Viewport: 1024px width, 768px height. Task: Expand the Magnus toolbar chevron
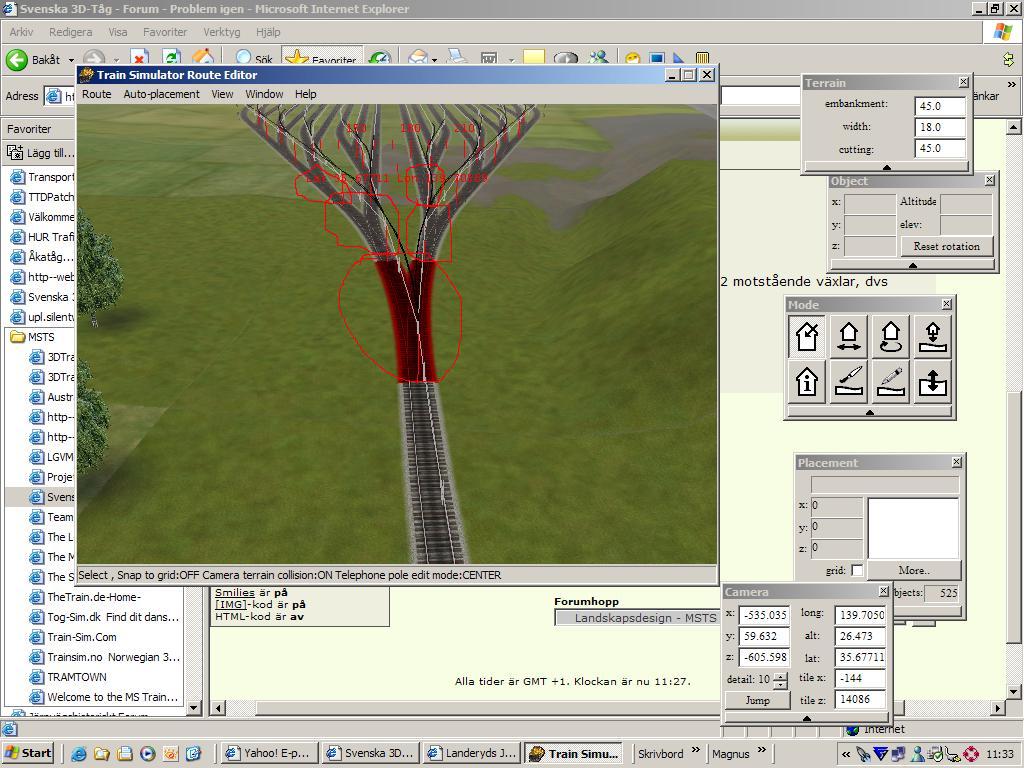[761, 750]
